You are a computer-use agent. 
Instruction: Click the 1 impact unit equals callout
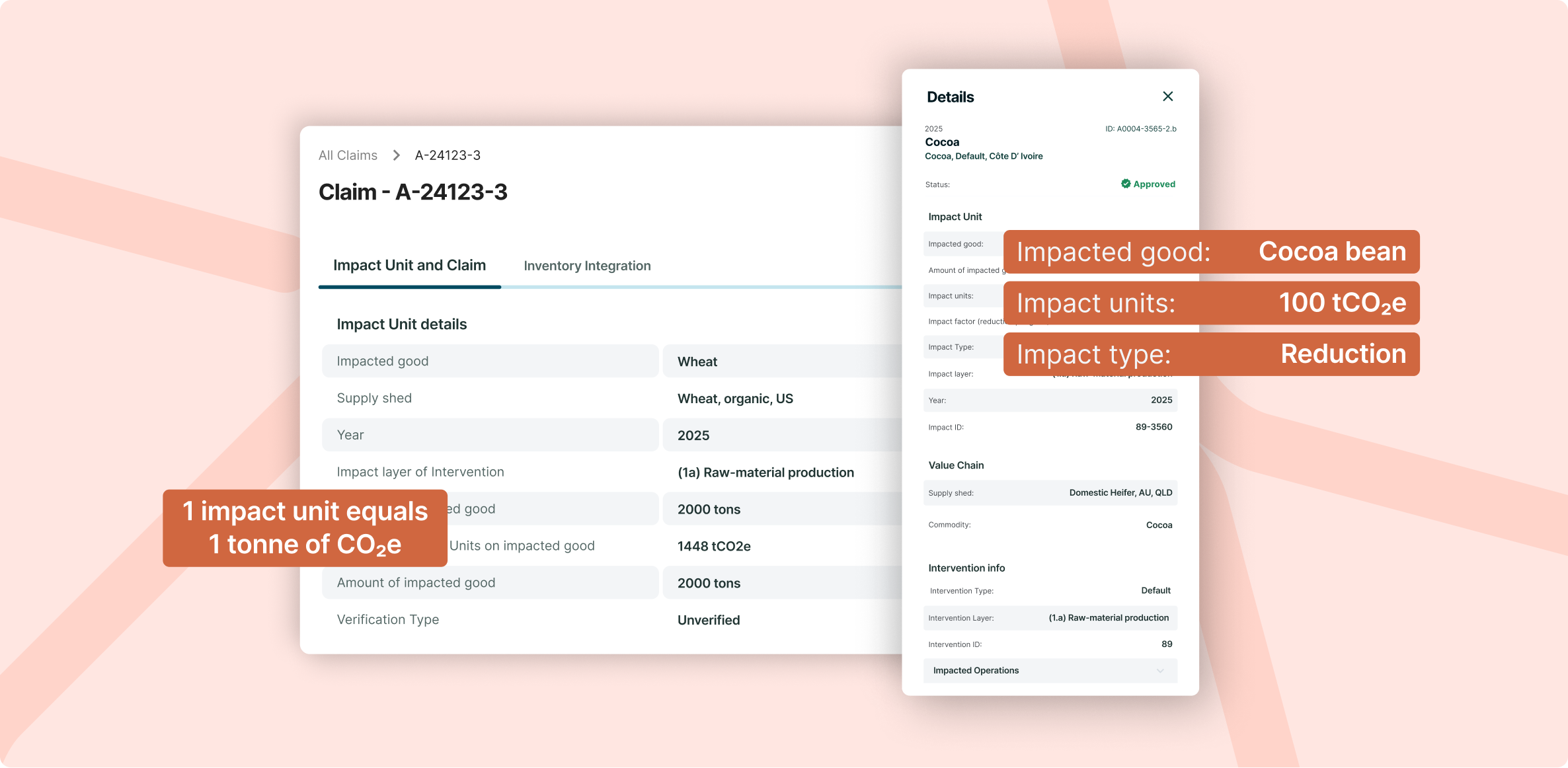pos(305,527)
